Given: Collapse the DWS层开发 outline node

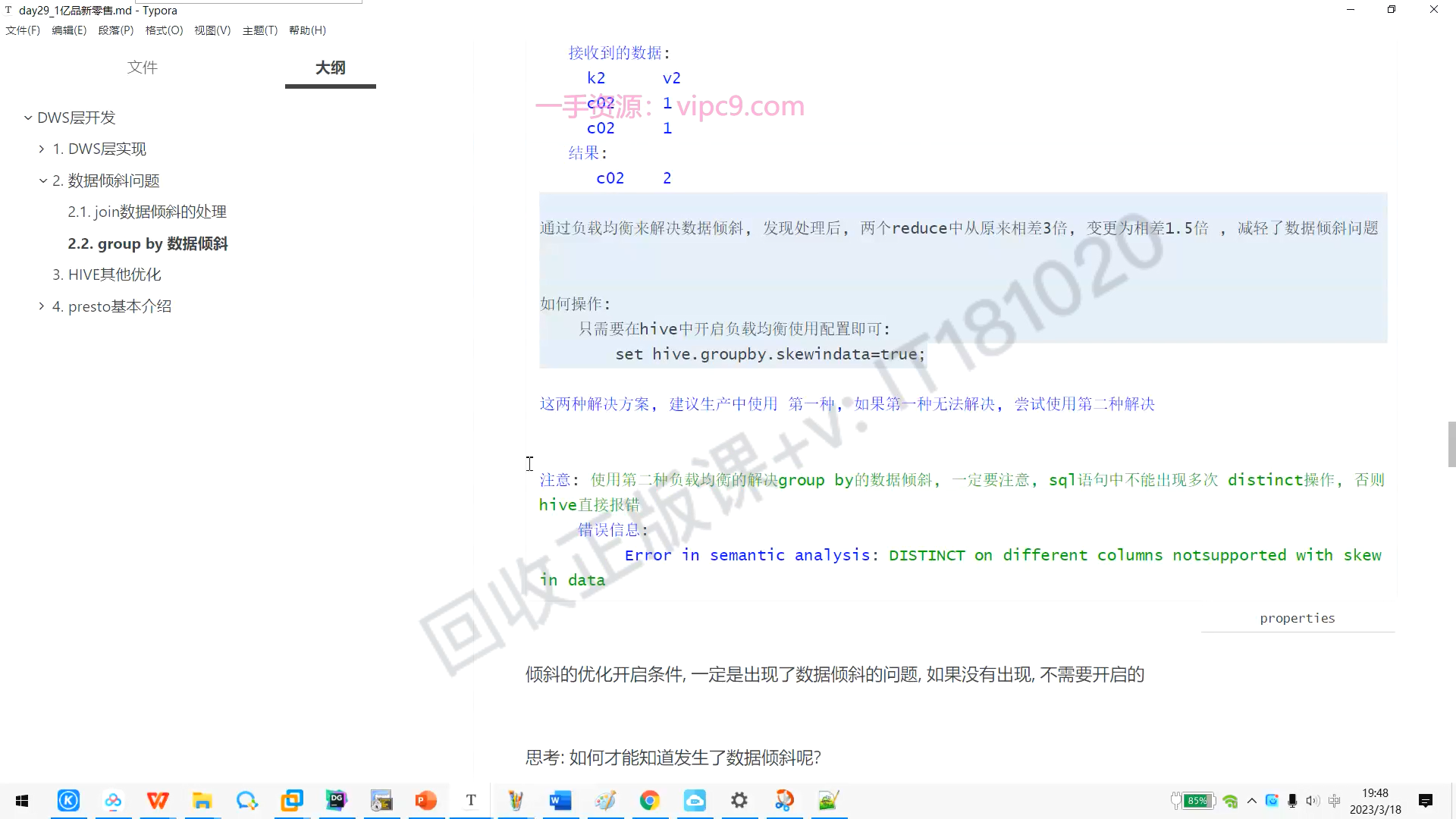Looking at the screenshot, I should coord(28,118).
